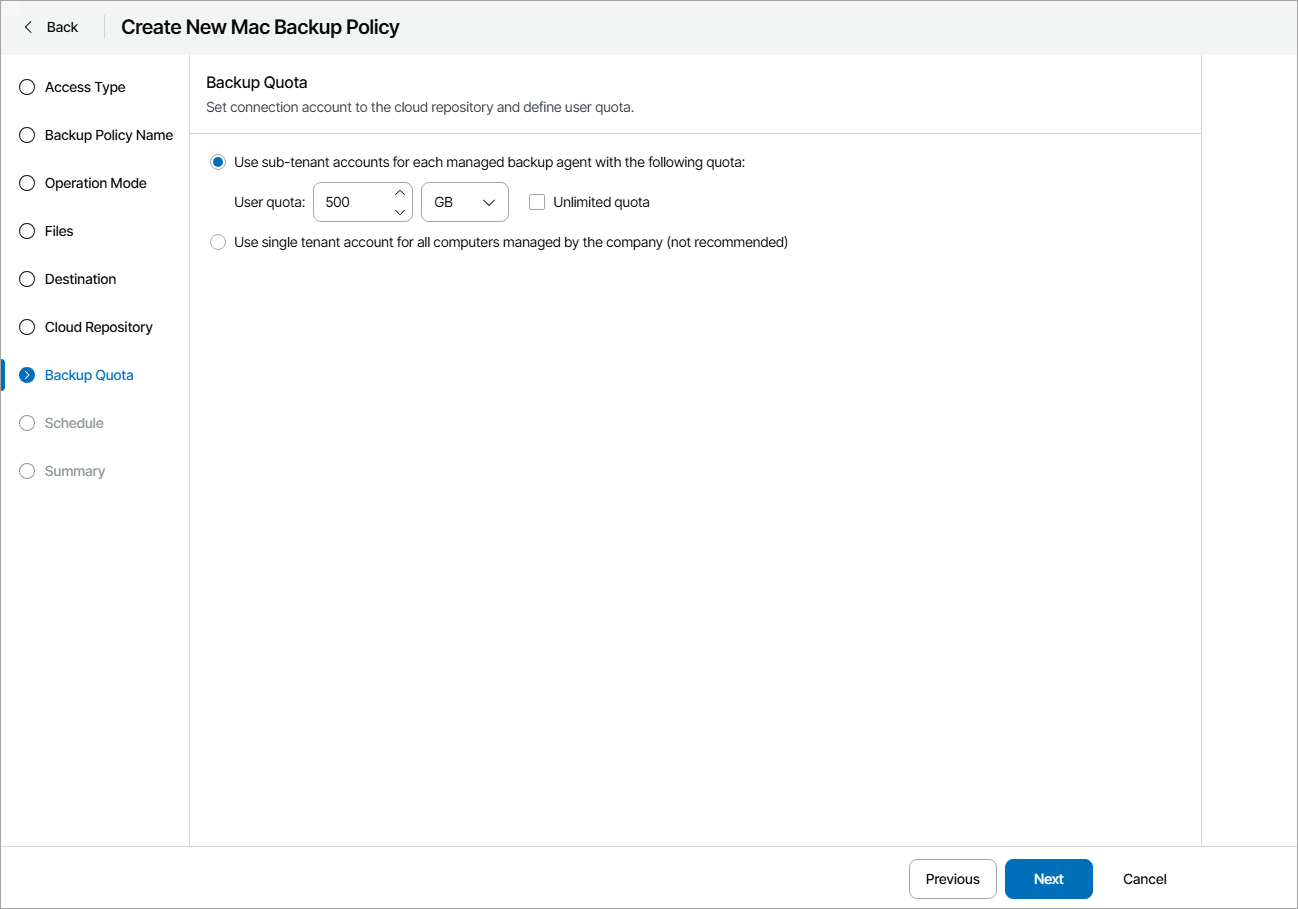Enable the Unlimited quota checkbox

click(x=537, y=202)
